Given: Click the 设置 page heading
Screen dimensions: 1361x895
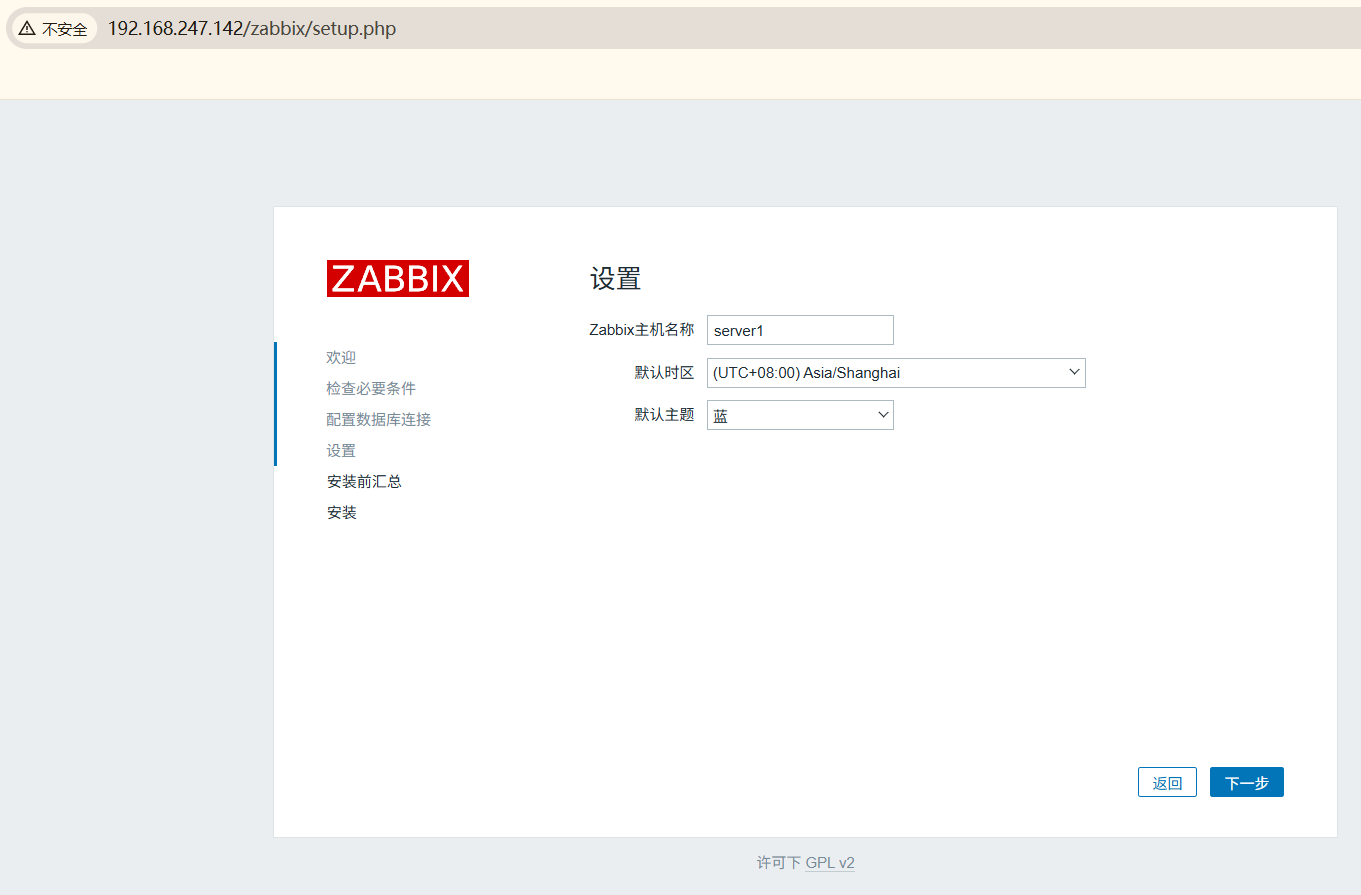Looking at the screenshot, I should pyautogui.click(x=615, y=278).
